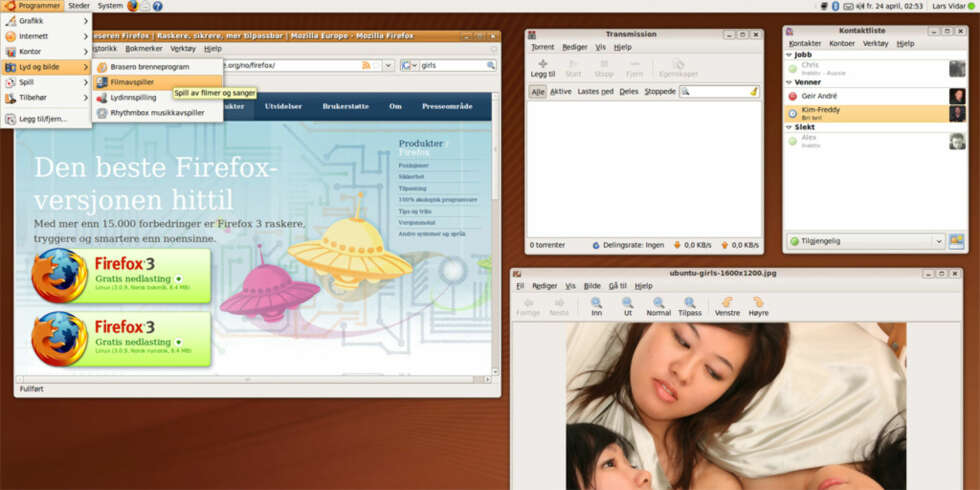The width and height of the screenshot is (980, 490).
Task: Click the help launcher in top panel
Action: point(158,6)
